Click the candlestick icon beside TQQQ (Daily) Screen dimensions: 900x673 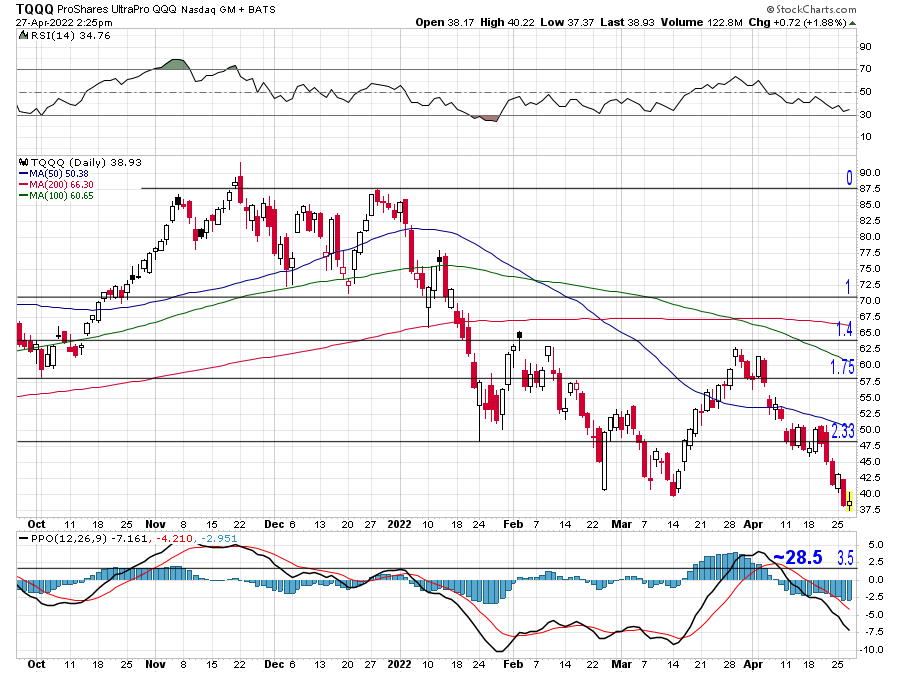tap(24, 162)
